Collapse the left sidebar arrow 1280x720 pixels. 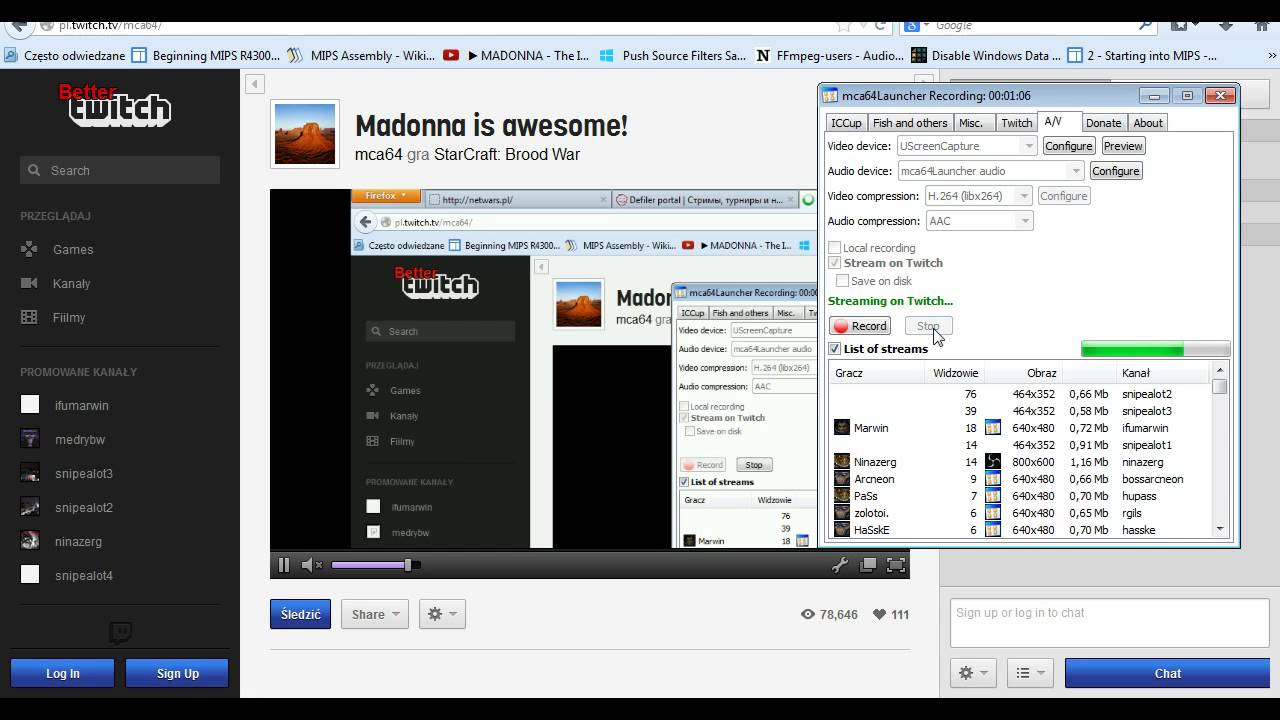pos(255,84)
